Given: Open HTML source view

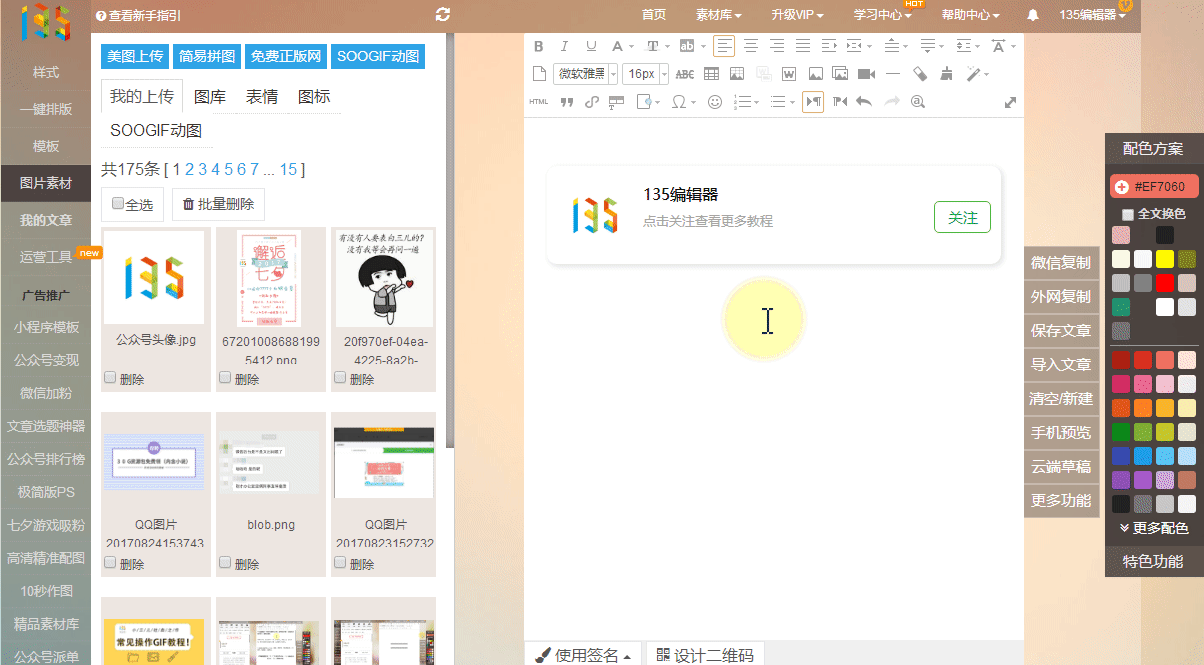Looking at the screenshot, I should [x=538, y=101].
